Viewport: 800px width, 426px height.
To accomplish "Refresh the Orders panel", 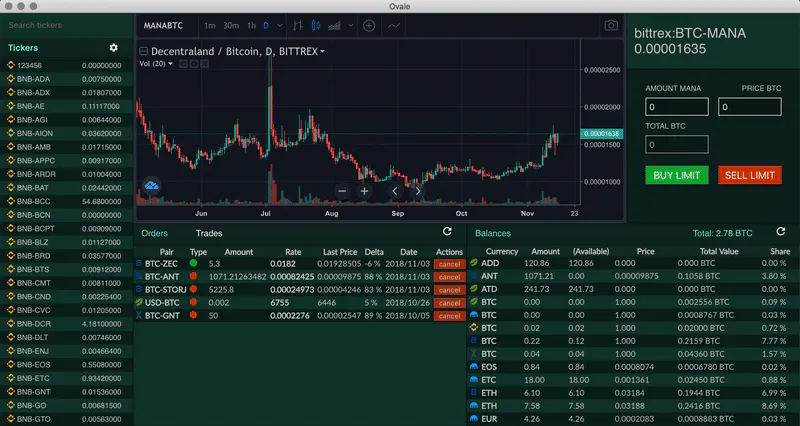I will point(447,232).
